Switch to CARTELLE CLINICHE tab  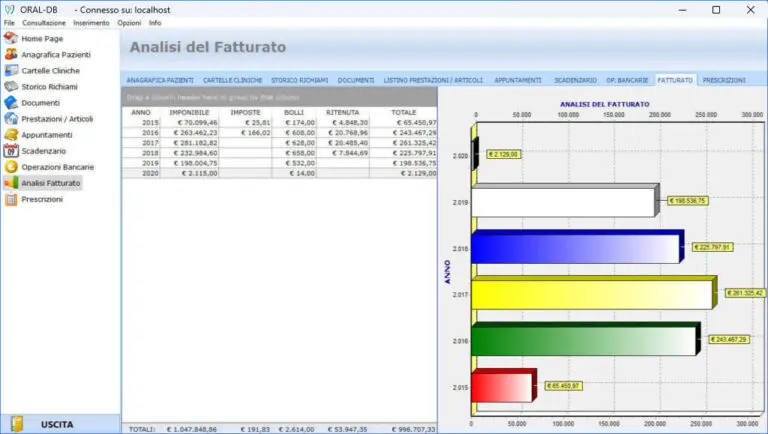[x=232, y=80]
